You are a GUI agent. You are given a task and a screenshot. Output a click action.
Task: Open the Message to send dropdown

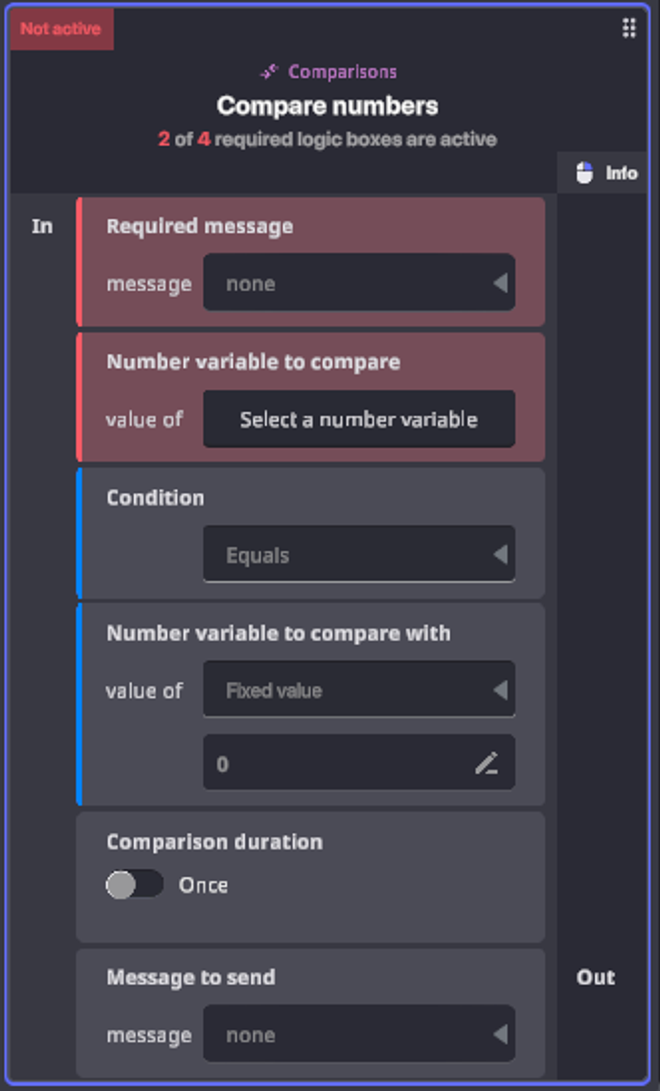coord(359,1035)
